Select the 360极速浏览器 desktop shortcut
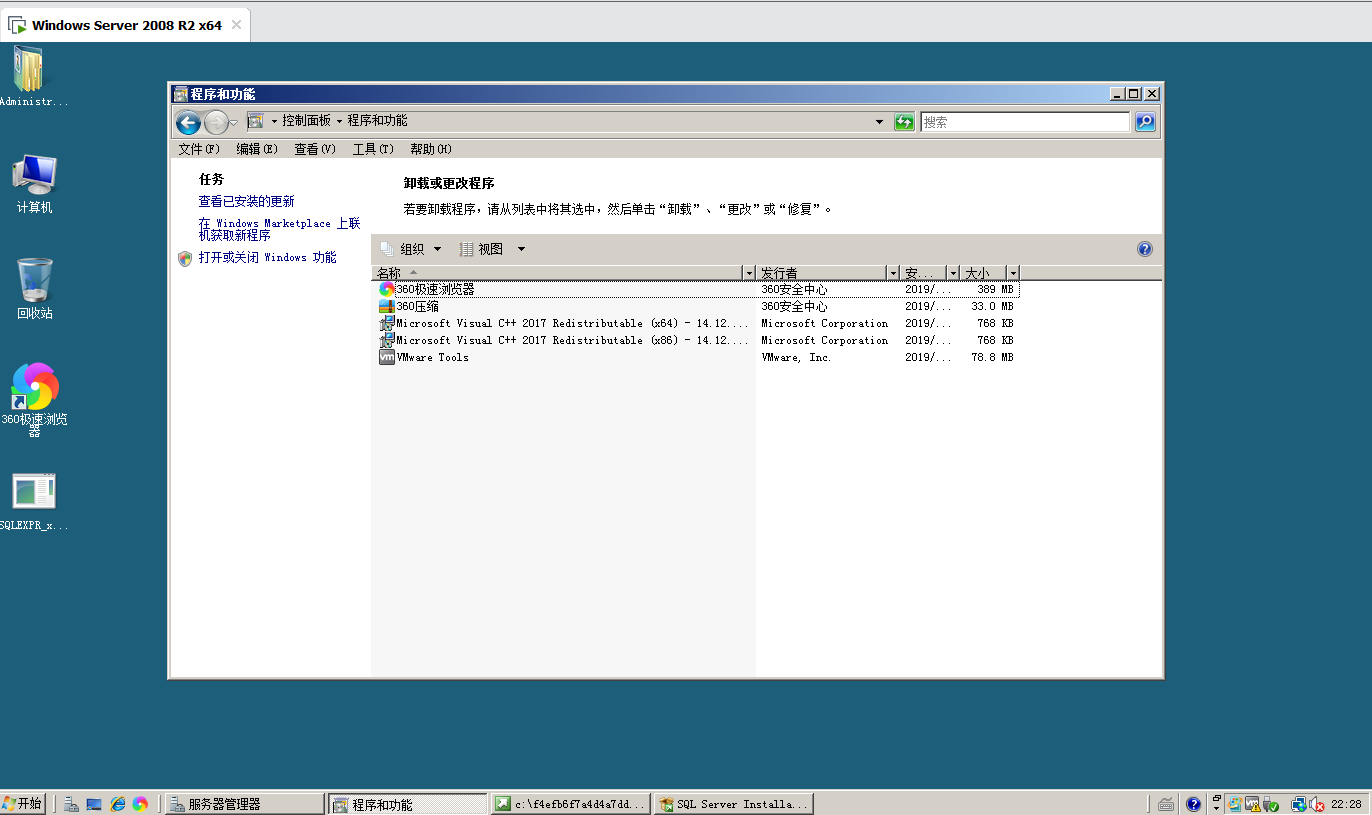Viewport: 1372px width, 815px height. tap(34, 400)
